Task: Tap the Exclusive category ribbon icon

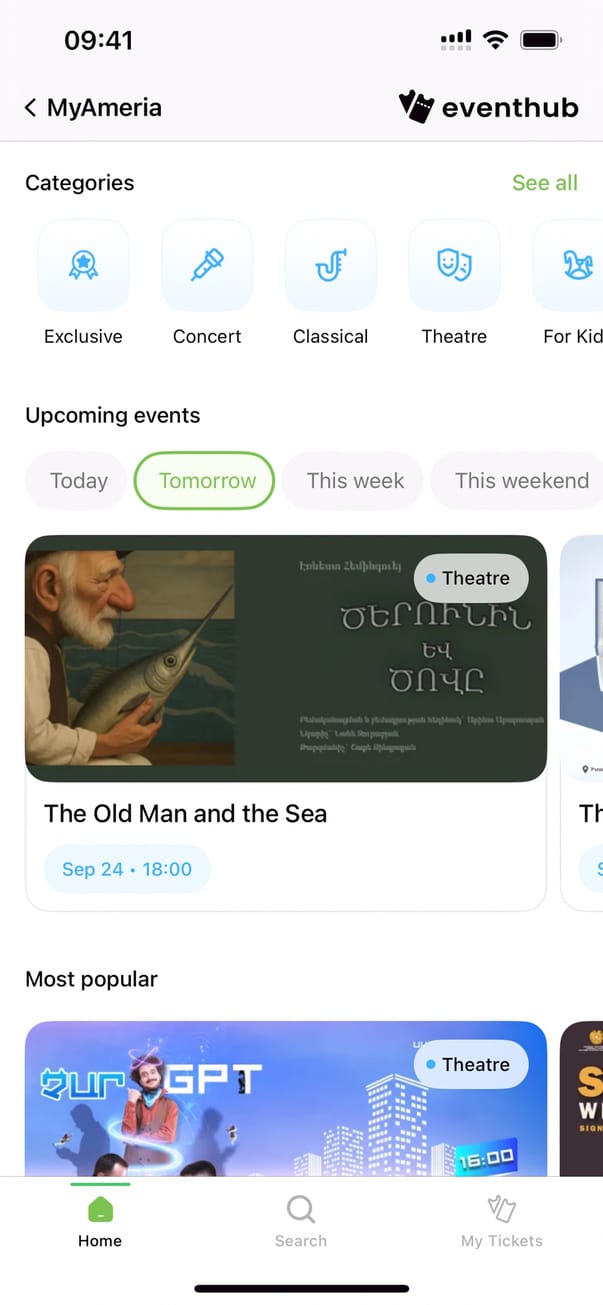Action: (x=83, y=266)
